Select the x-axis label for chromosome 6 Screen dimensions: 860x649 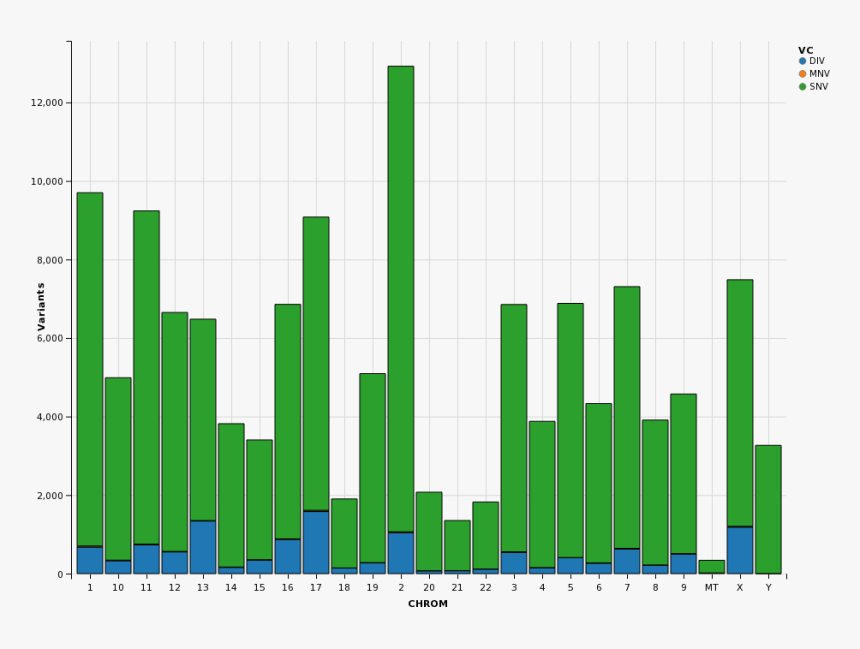(x=599, y=588)
